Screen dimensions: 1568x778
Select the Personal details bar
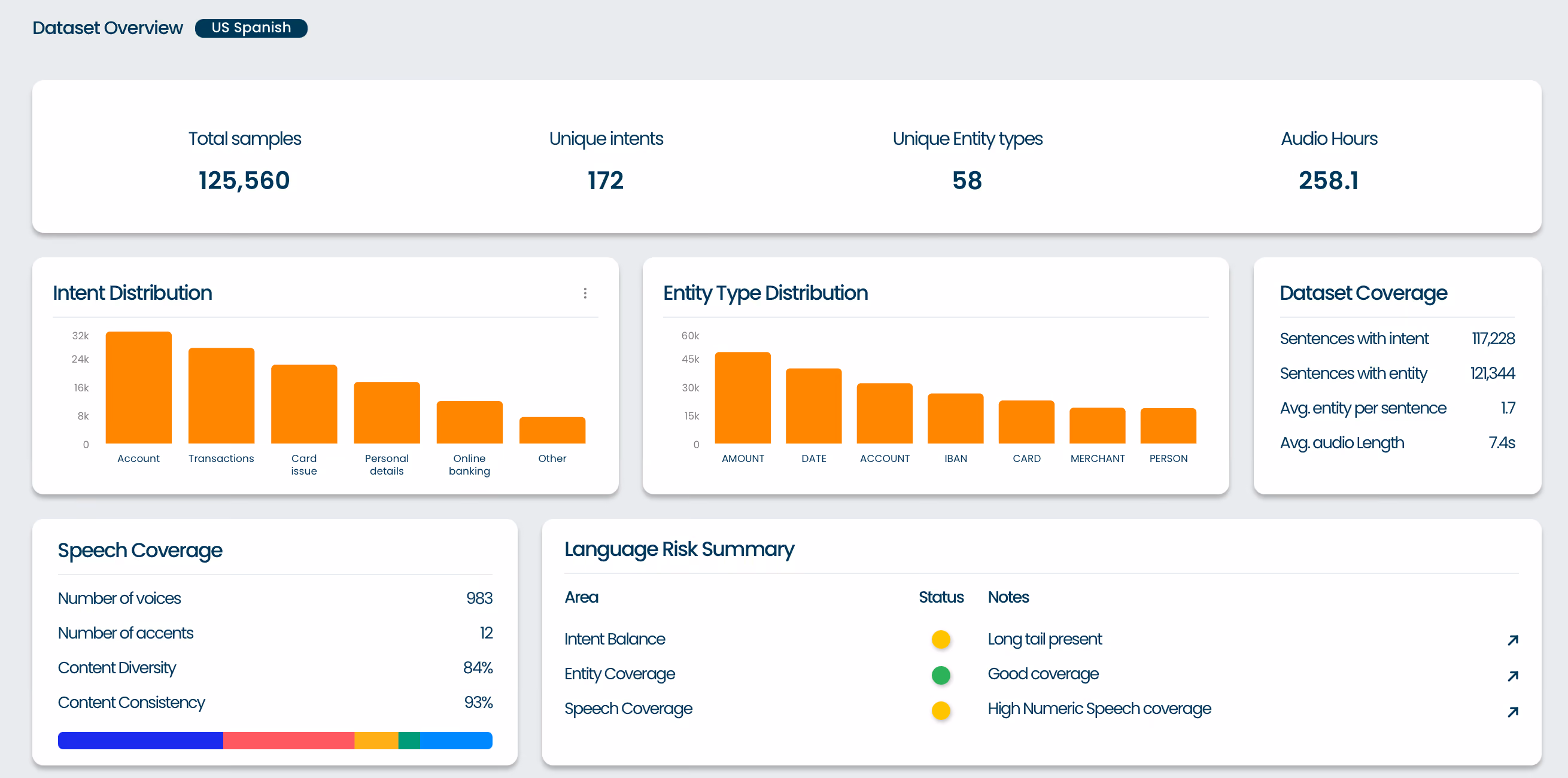point(387,413)
